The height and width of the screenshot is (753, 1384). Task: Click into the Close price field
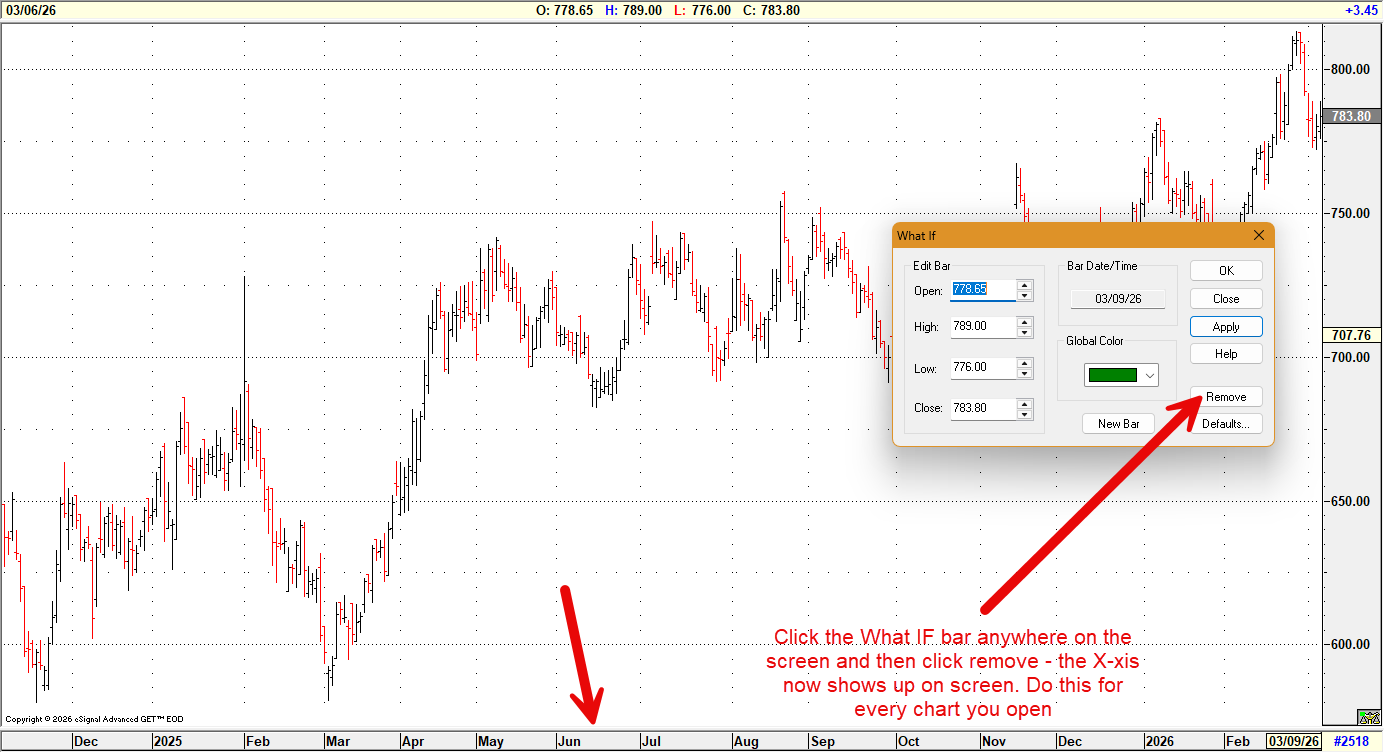[x=982, y=409]
